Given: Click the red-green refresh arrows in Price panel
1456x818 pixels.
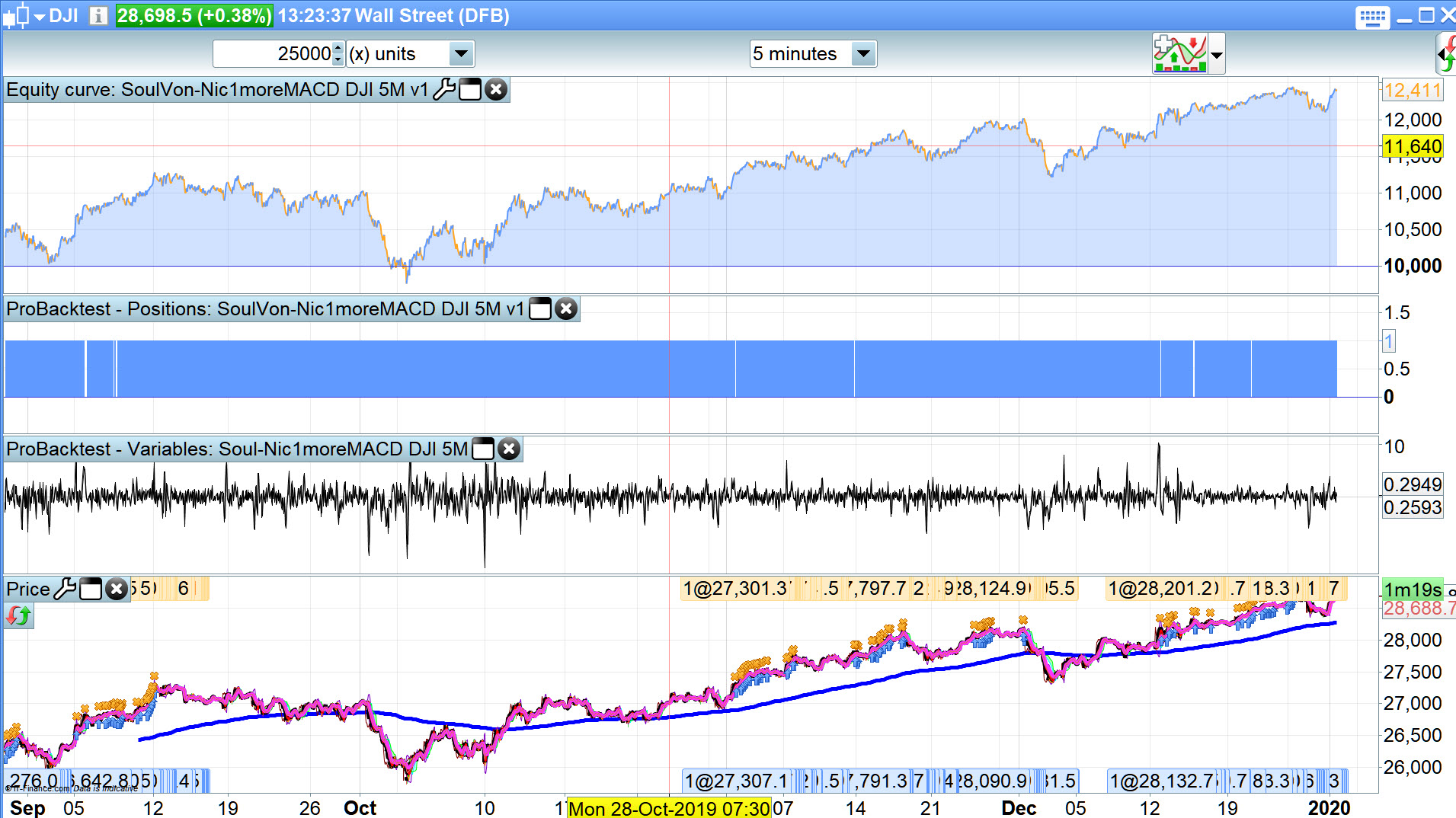Looking at the screenshot, I should (18, 615).
